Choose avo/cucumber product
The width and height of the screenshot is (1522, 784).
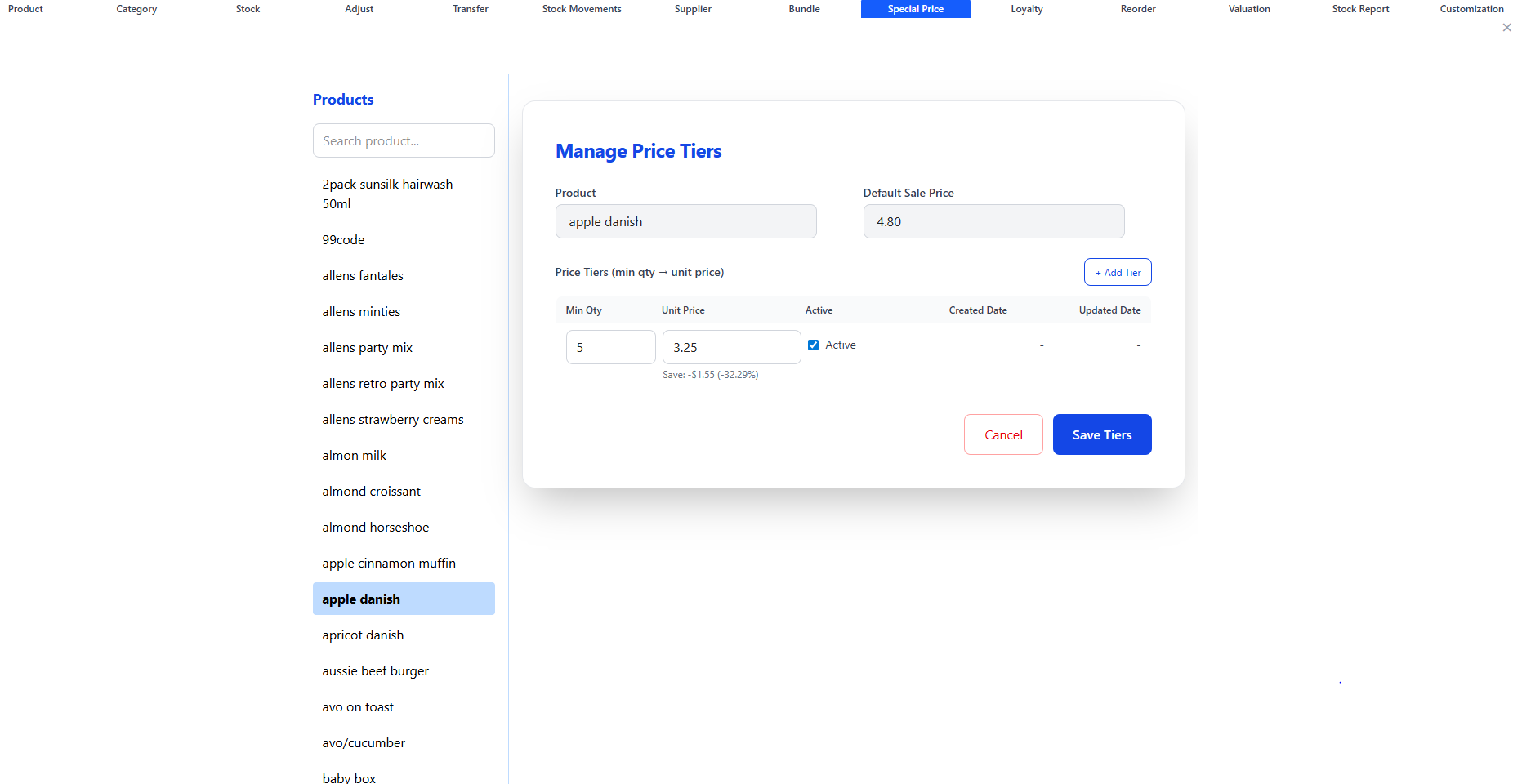pos(404,742)
